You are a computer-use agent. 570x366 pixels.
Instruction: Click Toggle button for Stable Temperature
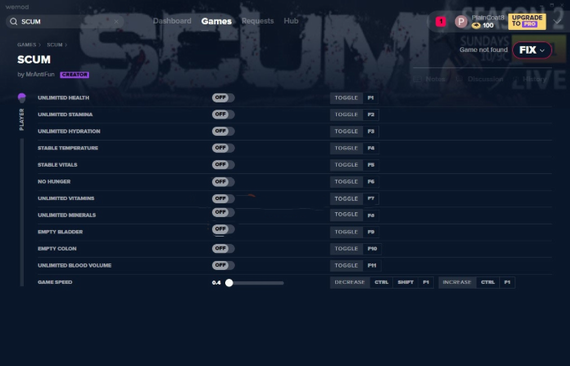click(x=346, y=148)
